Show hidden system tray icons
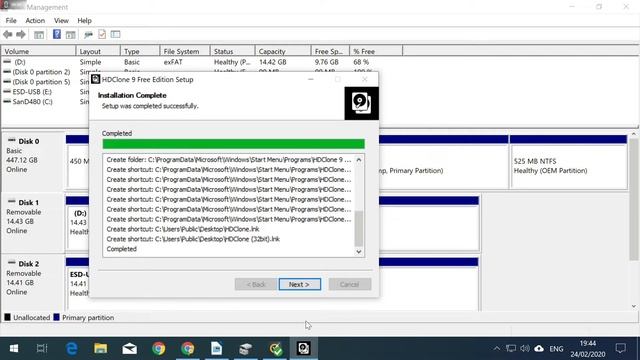This screenshot has height=360, width=640. coord(496,349)
